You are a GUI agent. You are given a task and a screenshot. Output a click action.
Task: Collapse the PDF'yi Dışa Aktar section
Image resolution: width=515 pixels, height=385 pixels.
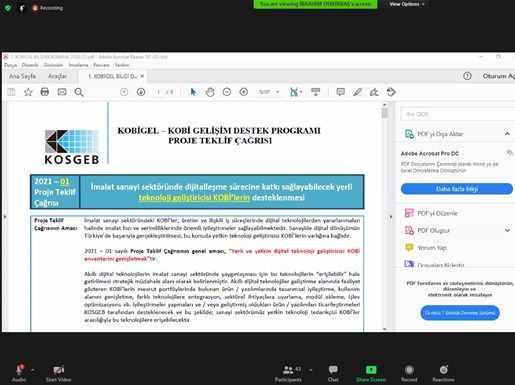[x=507, y=134]
